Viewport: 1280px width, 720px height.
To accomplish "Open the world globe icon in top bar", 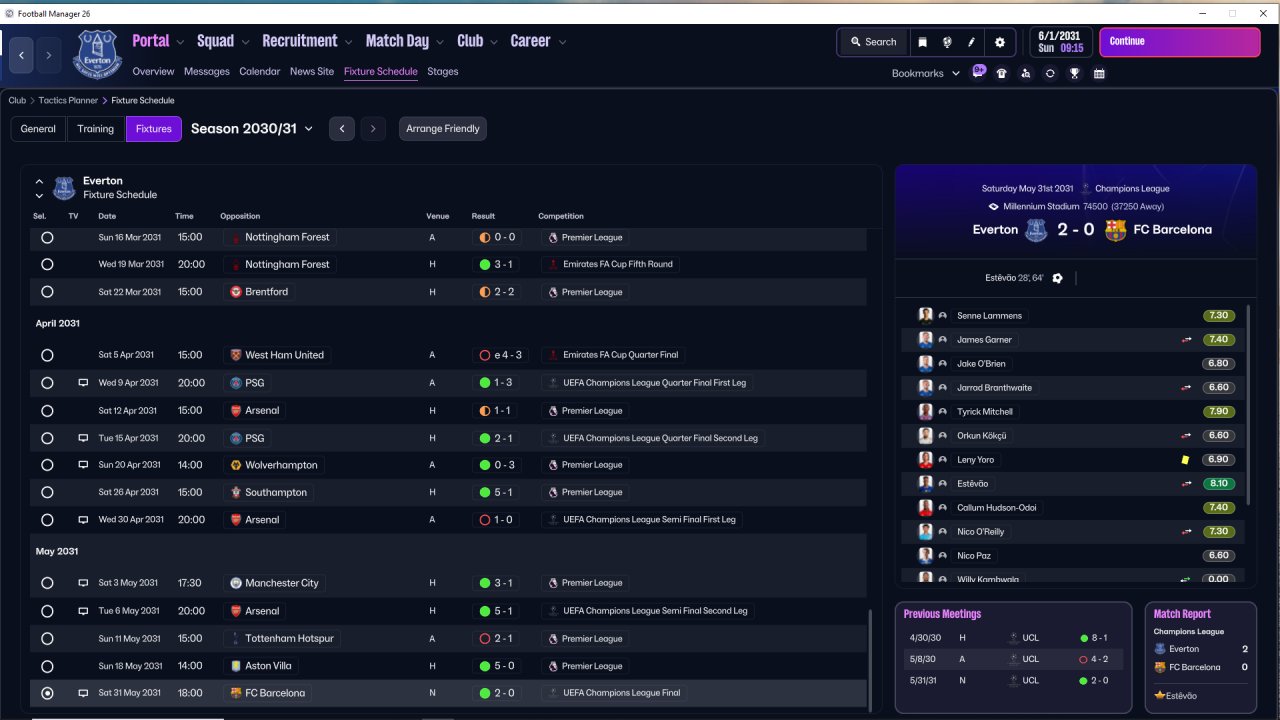I will [946, 42].
